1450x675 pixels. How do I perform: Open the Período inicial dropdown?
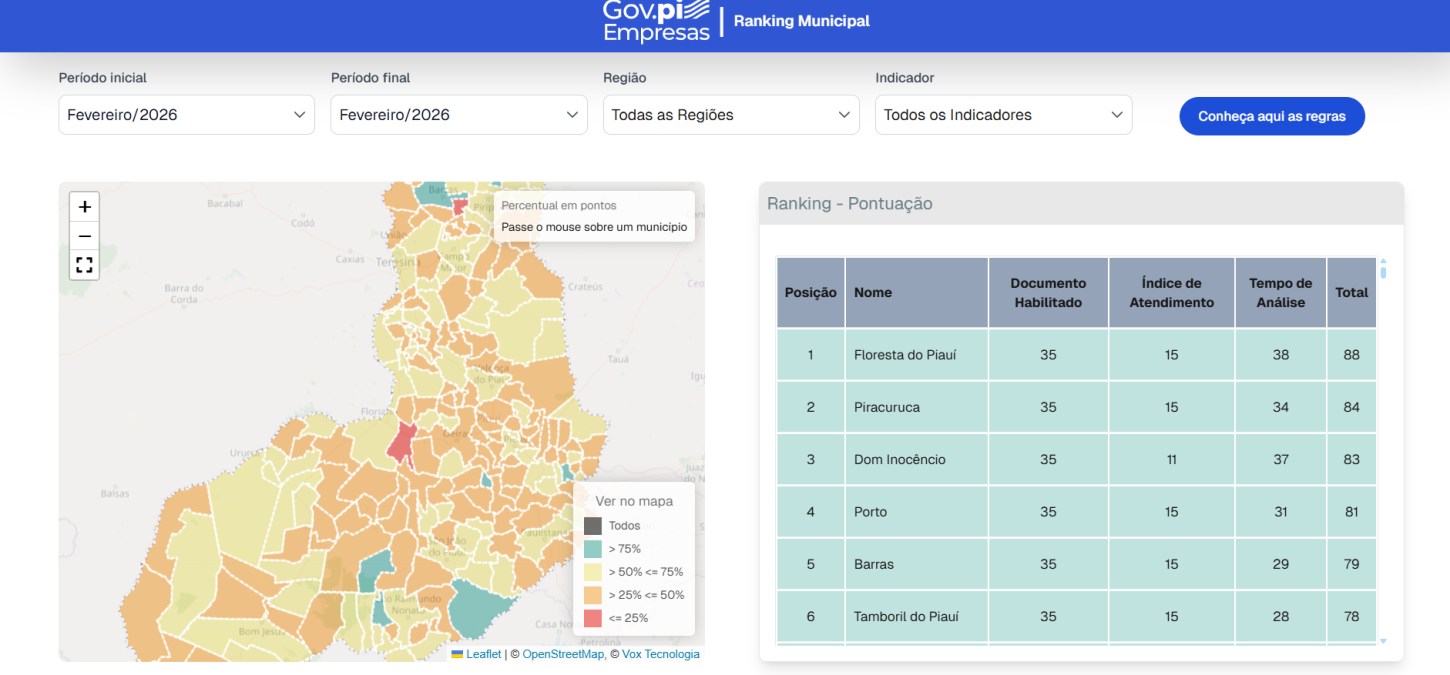coord(186,114)
